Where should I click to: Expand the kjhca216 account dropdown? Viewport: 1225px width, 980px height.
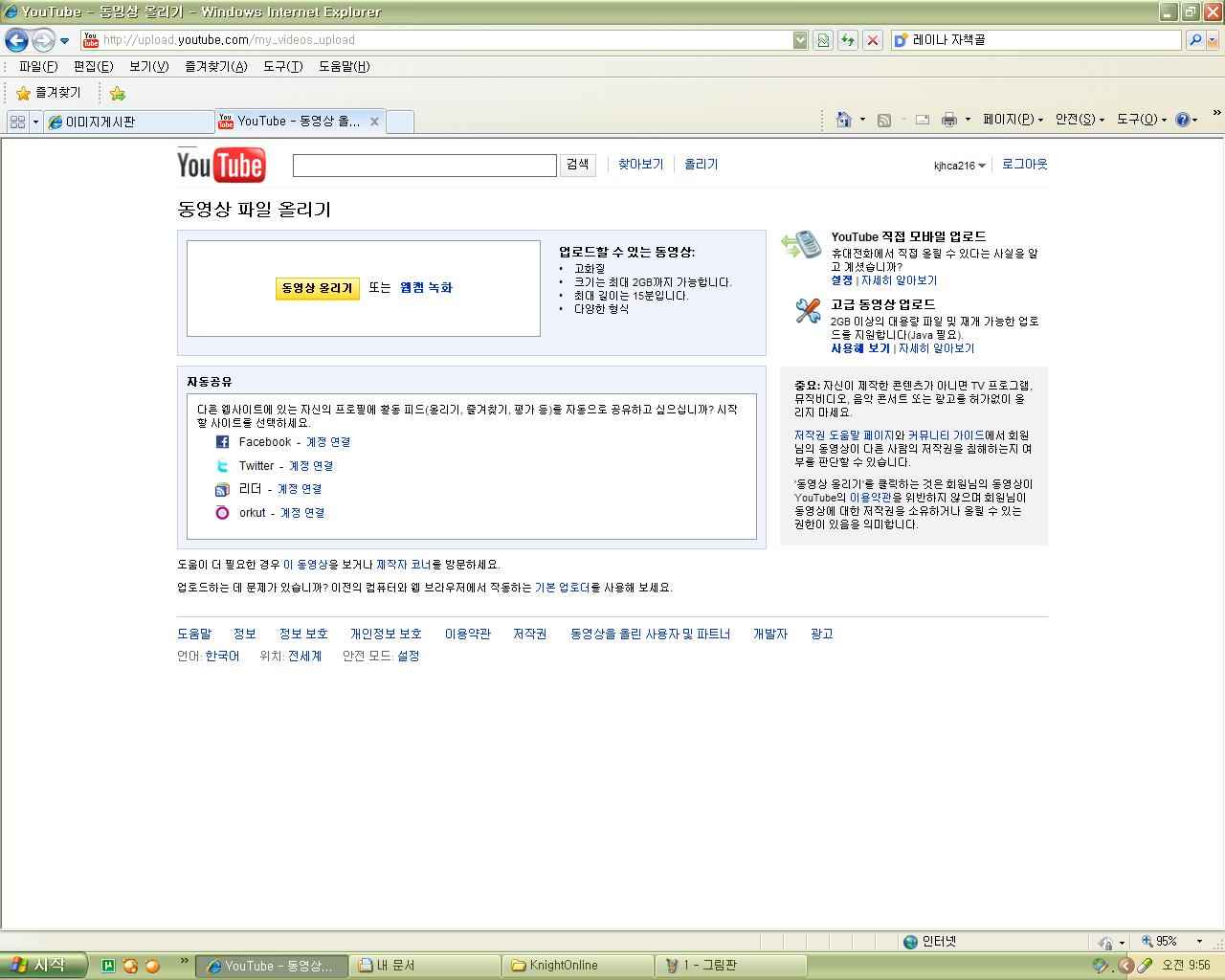tap(960, 166)
